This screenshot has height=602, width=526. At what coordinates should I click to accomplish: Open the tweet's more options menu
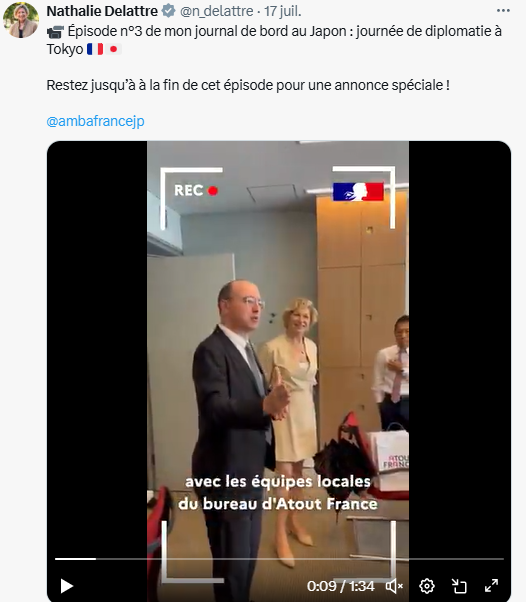click(503, 11)
